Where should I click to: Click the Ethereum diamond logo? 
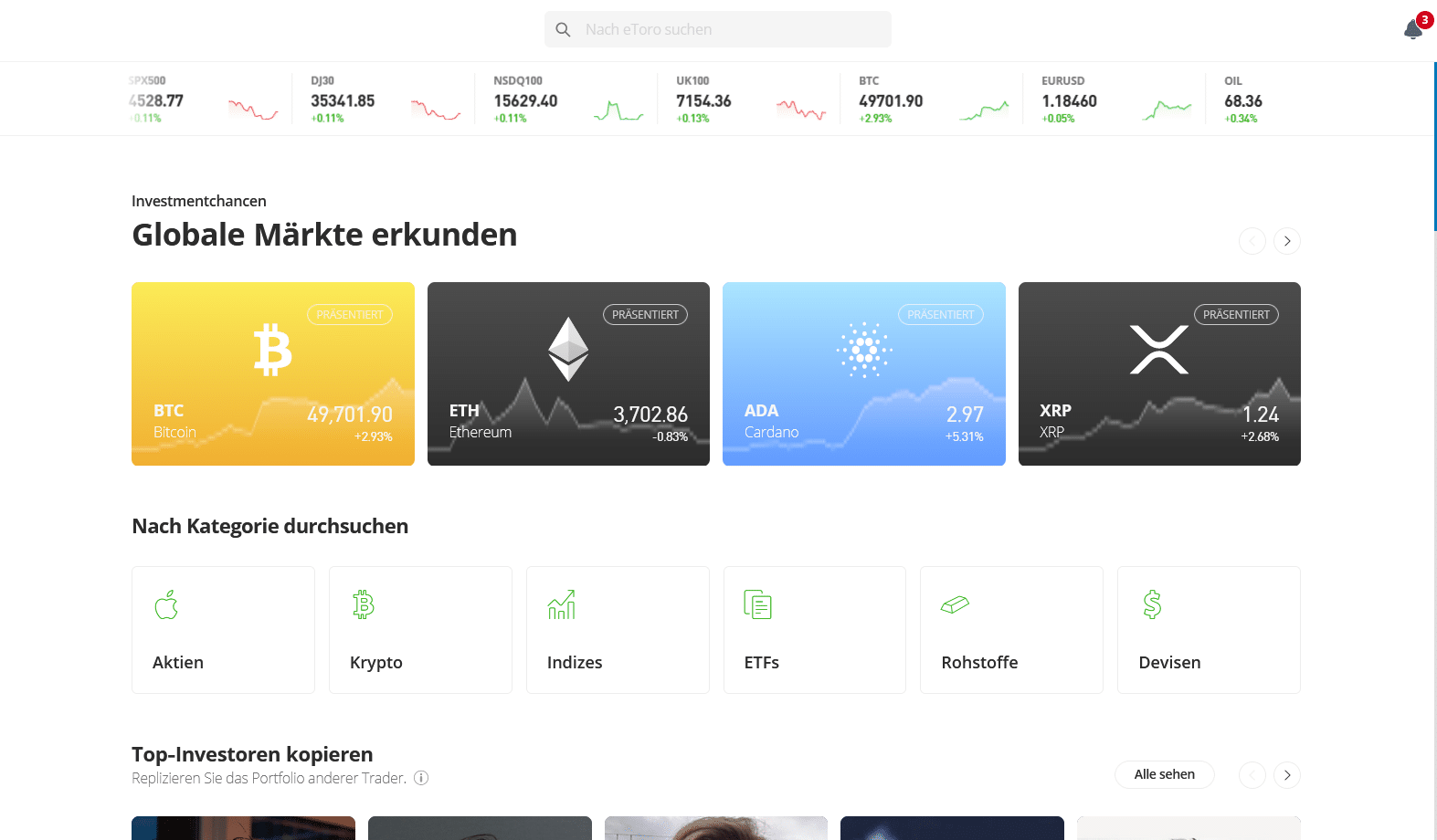568,349
